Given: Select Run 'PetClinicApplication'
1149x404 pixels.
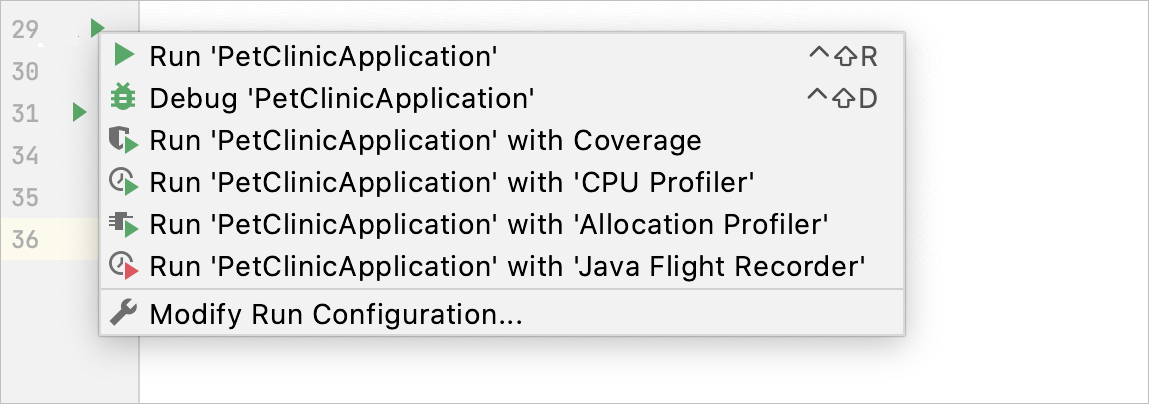Looking at the screenshot, I should [x=502, y=56].
